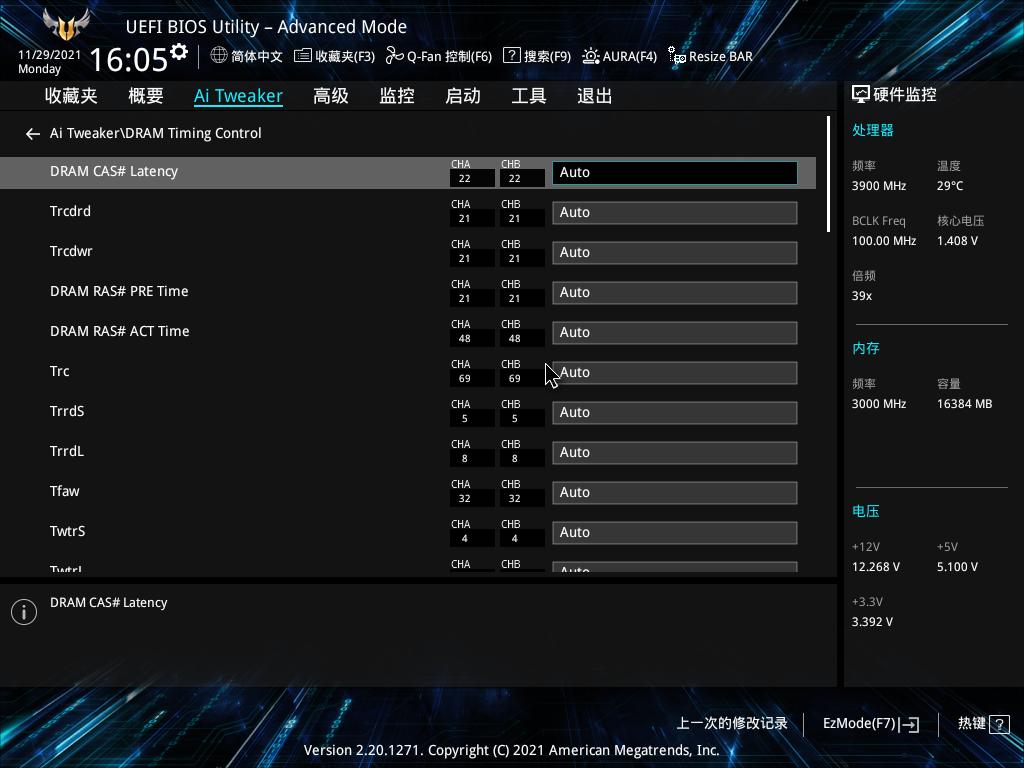This screenshot has width=1024, height=768.
Task: Open favorites list icon (F3)
Action: point(302,56)
